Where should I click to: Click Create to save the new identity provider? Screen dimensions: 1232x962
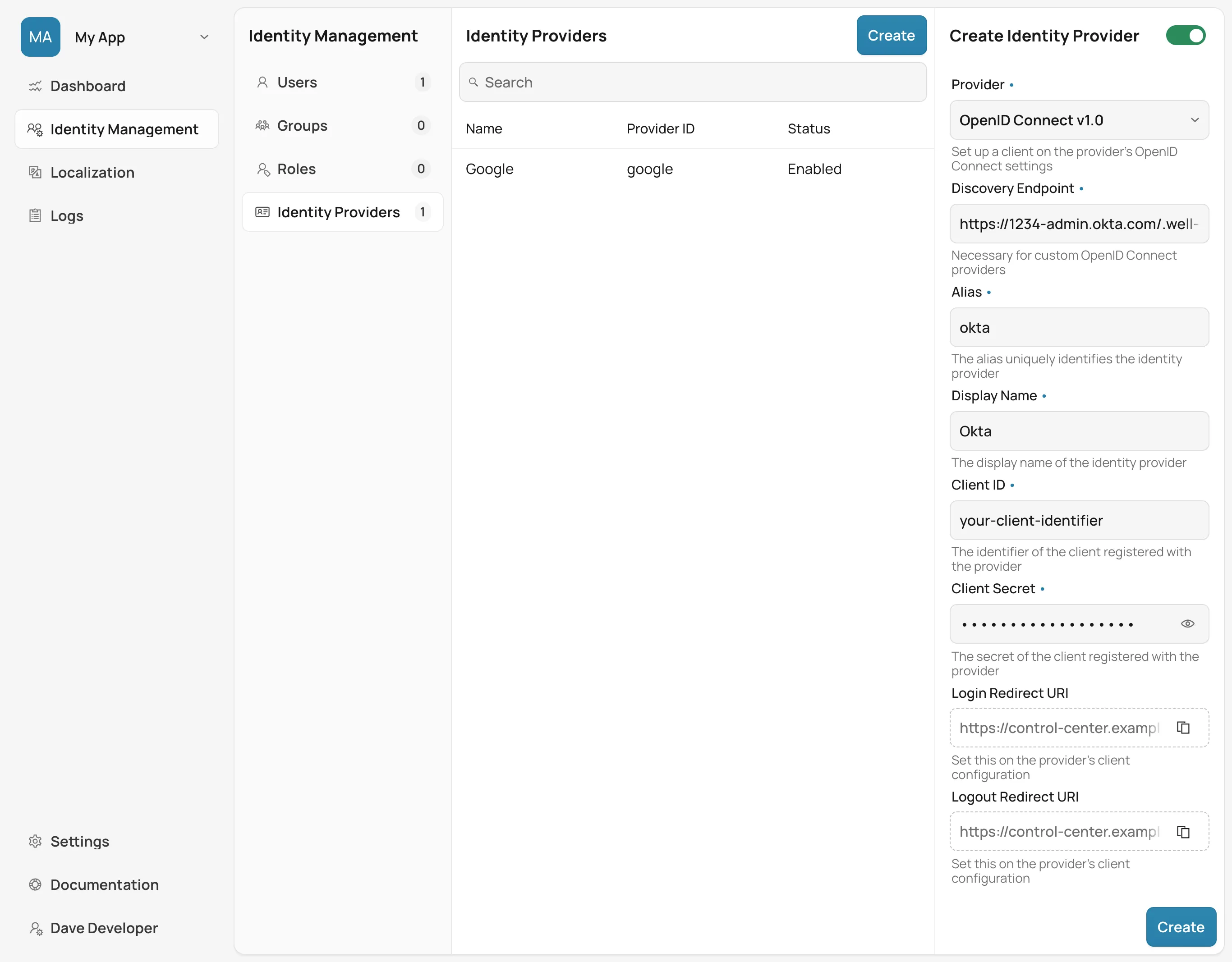click(1180, 926)
